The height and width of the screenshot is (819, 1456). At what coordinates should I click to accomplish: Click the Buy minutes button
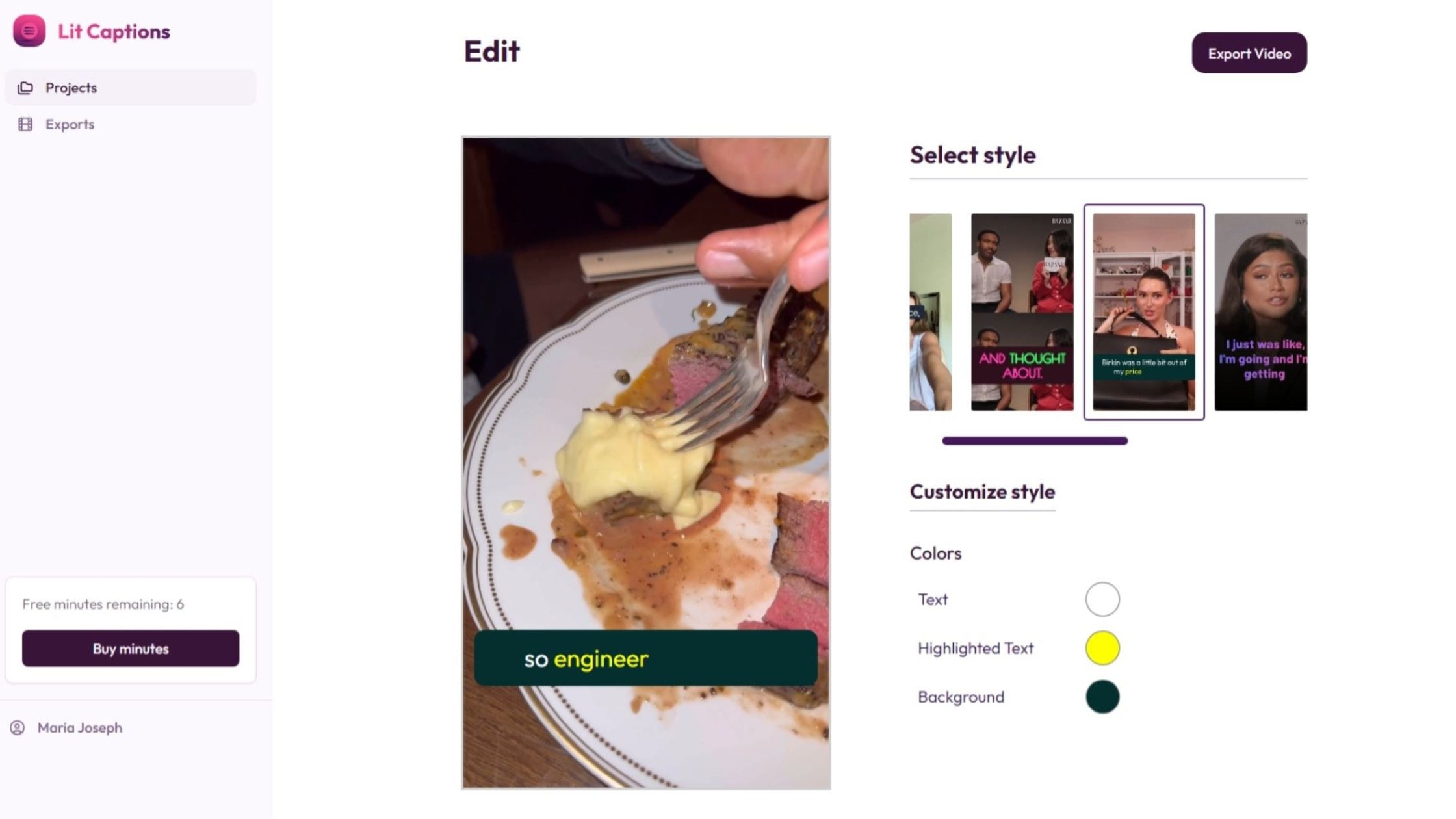[131, 648]
